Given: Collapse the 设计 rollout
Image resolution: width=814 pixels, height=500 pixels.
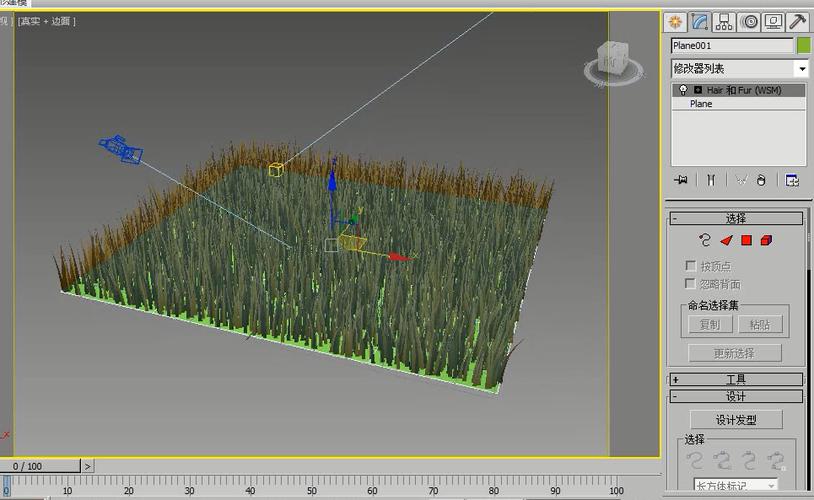Looking at the screenshot, I should 736,397.
